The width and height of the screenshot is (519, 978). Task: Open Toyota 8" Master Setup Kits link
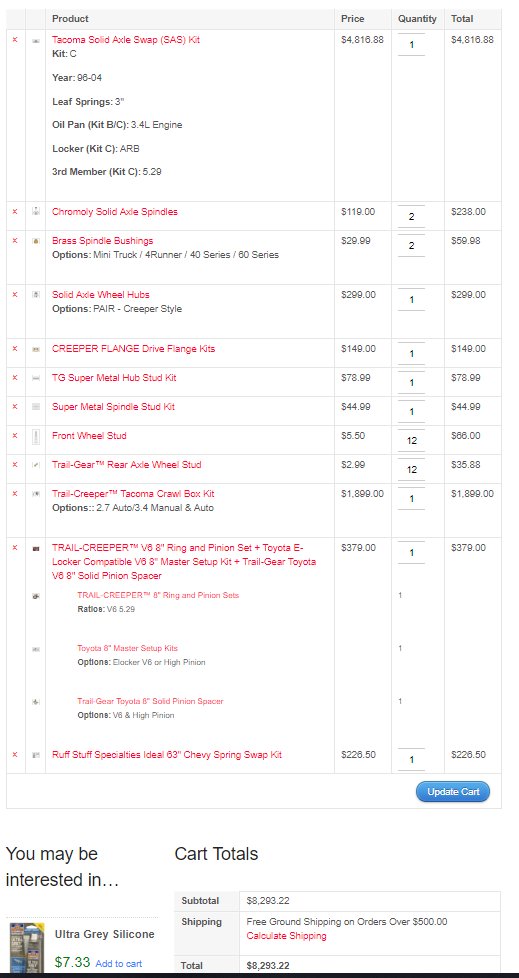[x=127, y=649]
